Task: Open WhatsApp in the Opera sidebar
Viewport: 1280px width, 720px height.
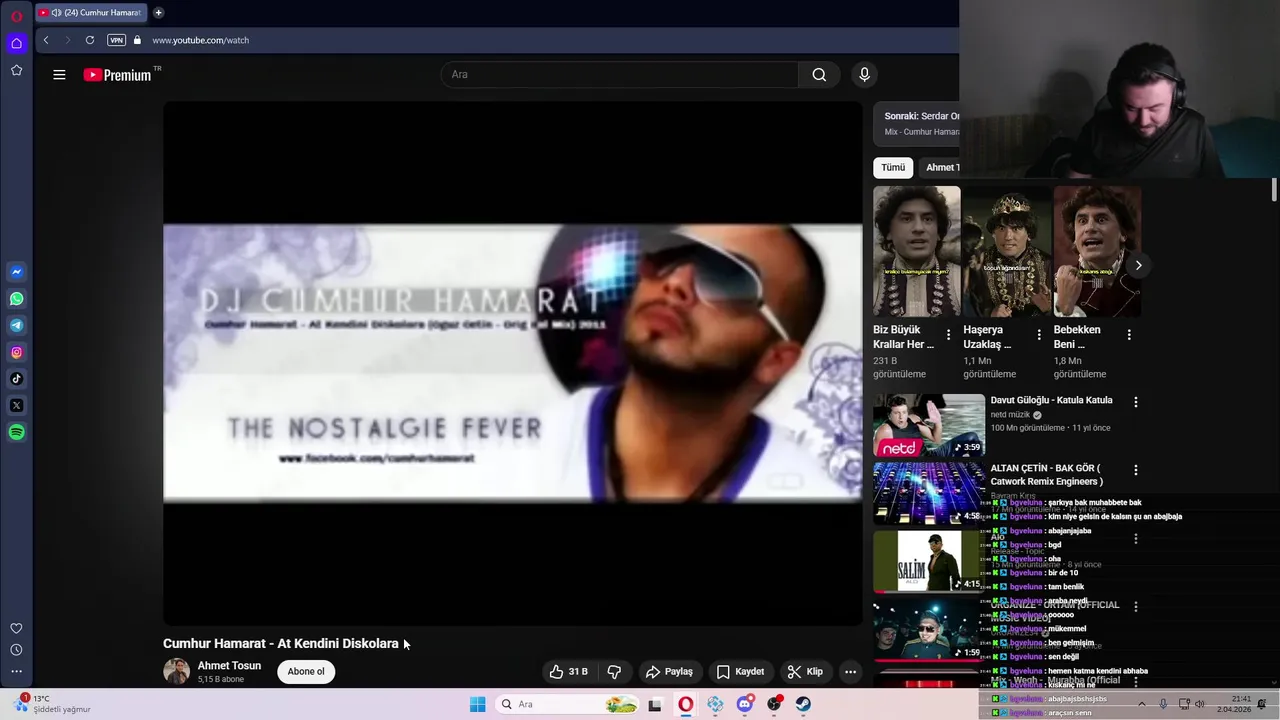Action: coord(16,299)
